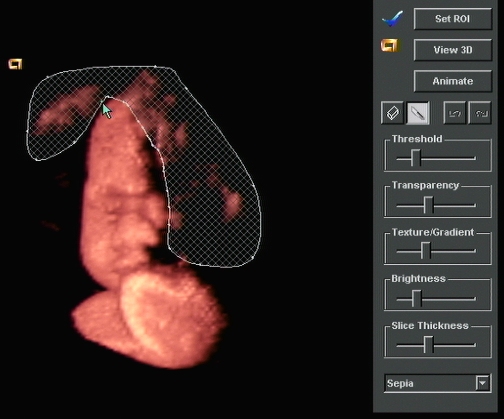Click the undo arrow icon
This screenshot has width=504, height=419.
[x=455, y=113]
